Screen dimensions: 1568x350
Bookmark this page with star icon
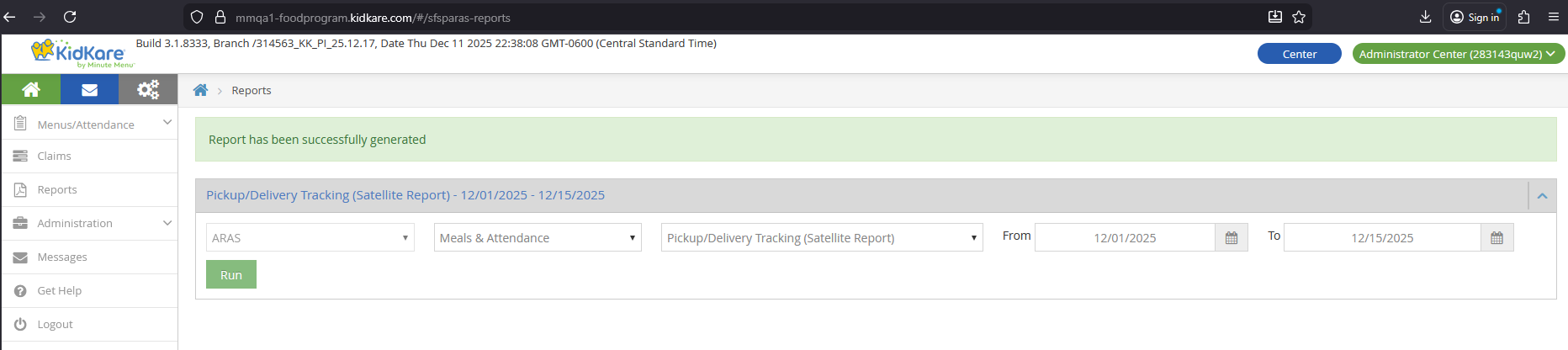[1299, 17]
